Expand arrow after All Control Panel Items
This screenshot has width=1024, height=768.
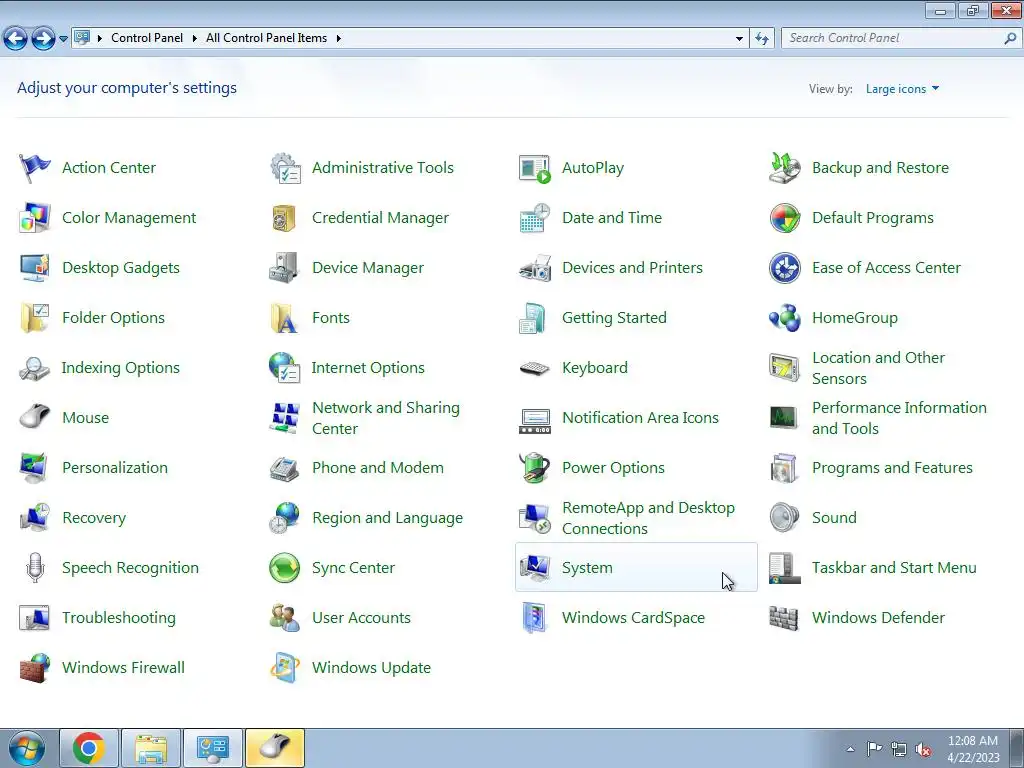tap(338, 39)
